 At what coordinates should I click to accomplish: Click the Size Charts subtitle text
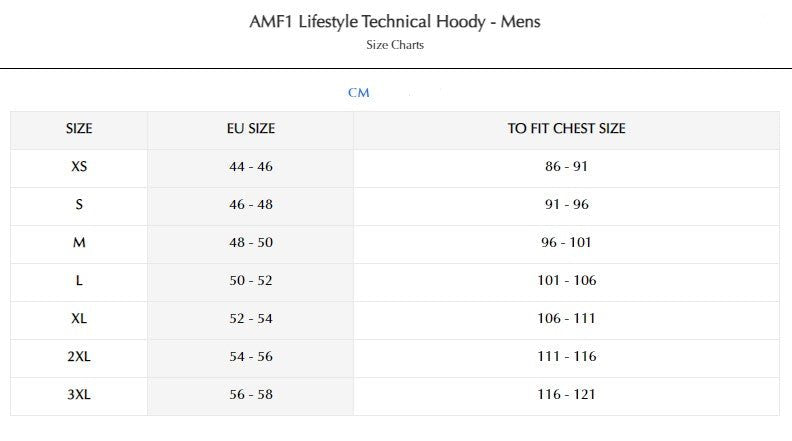click(x=395, y=45)
